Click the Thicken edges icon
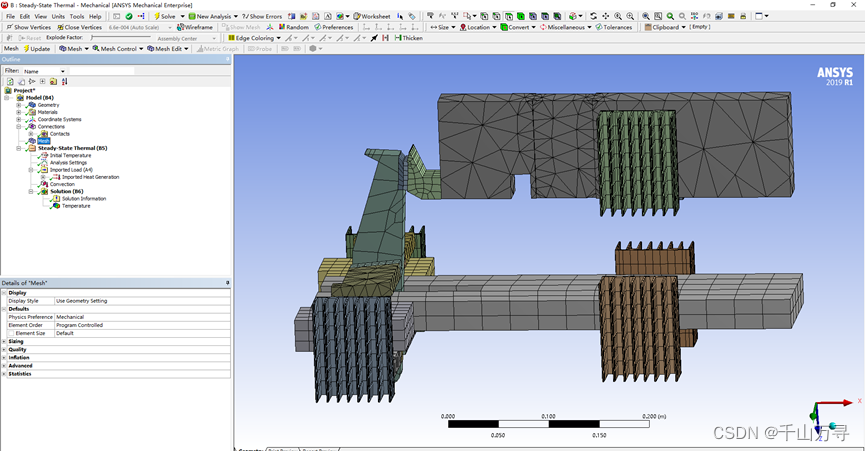 click(409, 38)
